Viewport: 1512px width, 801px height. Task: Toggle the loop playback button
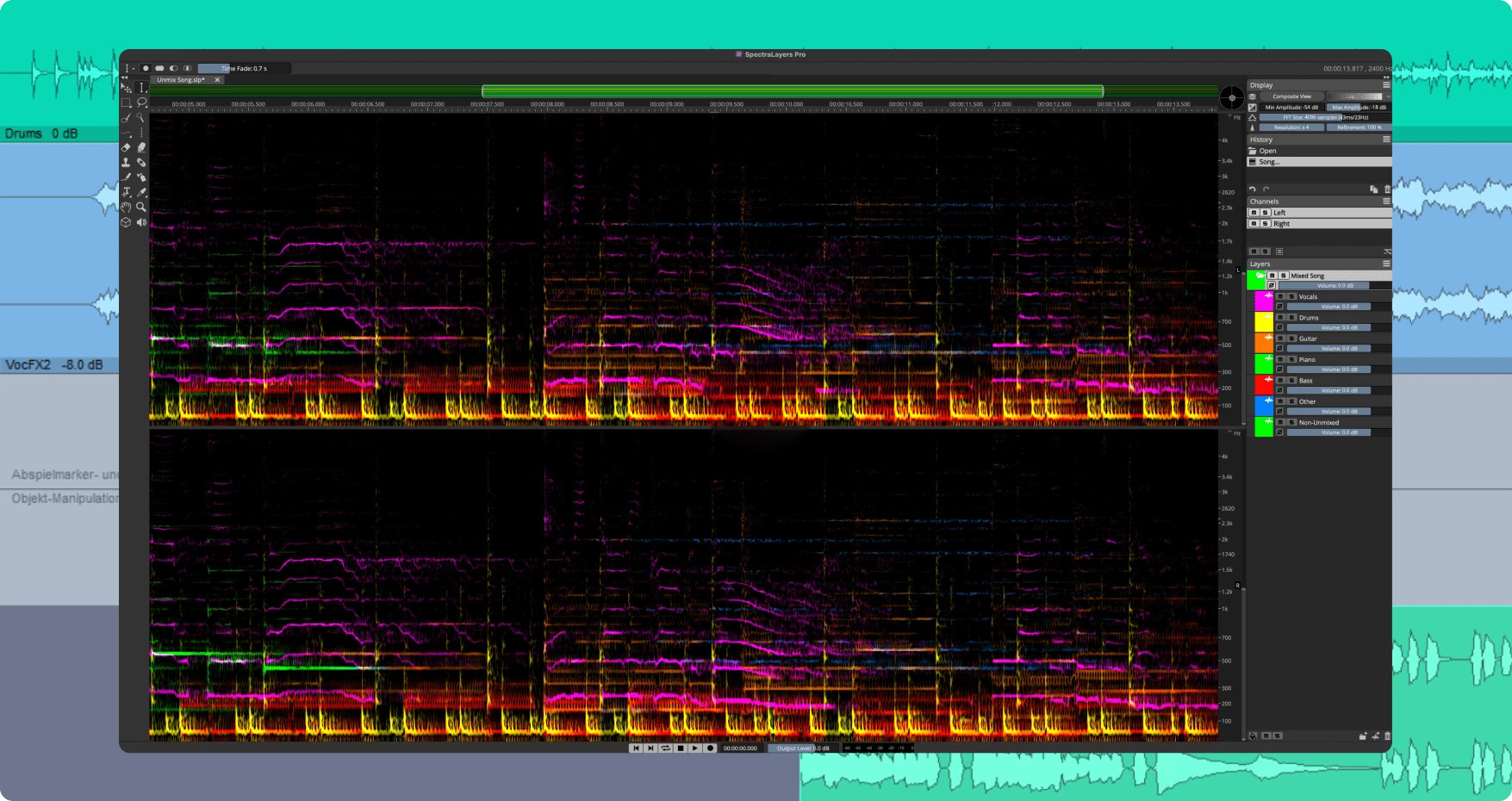(665, 748)
